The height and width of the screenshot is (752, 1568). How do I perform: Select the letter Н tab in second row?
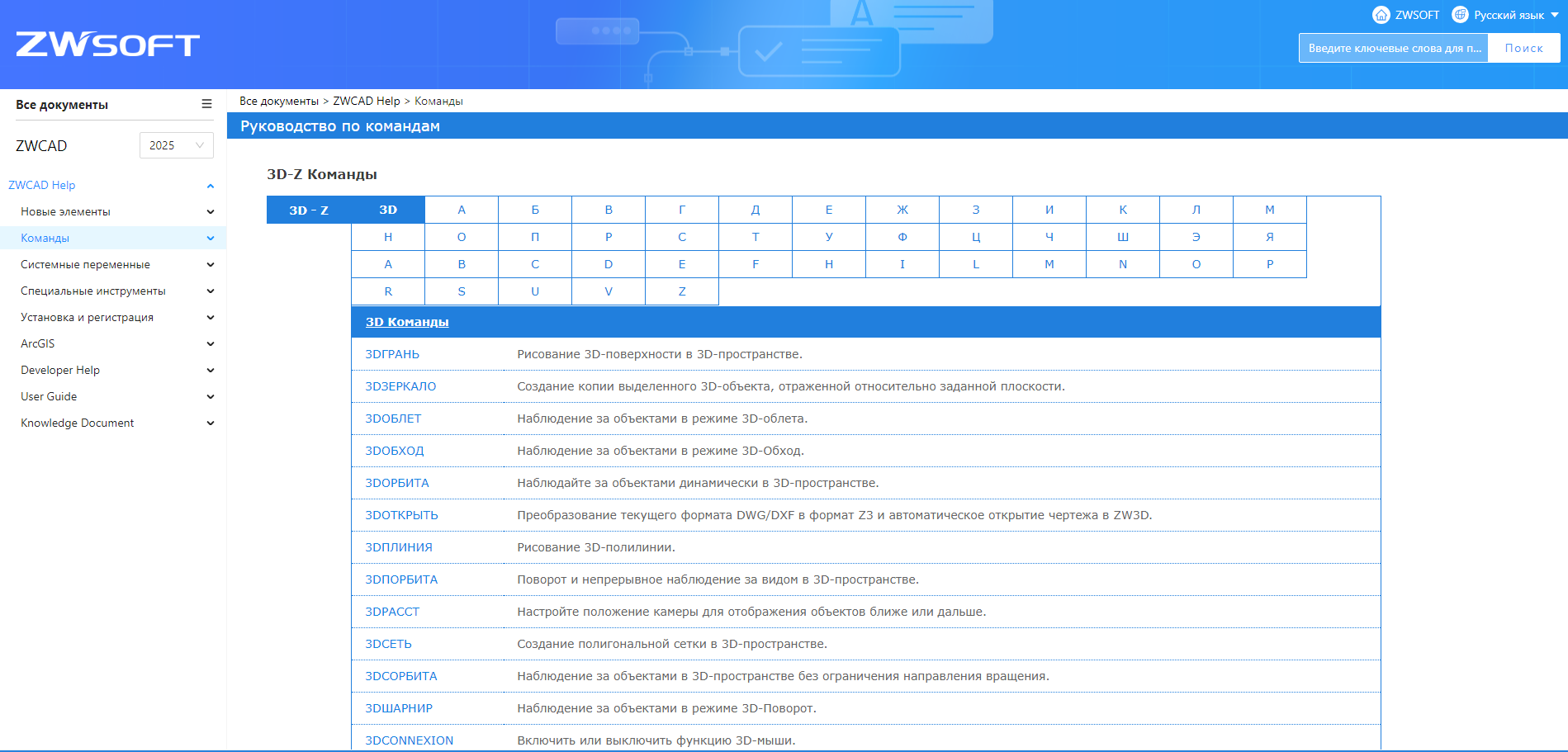(x=388, y=237)
